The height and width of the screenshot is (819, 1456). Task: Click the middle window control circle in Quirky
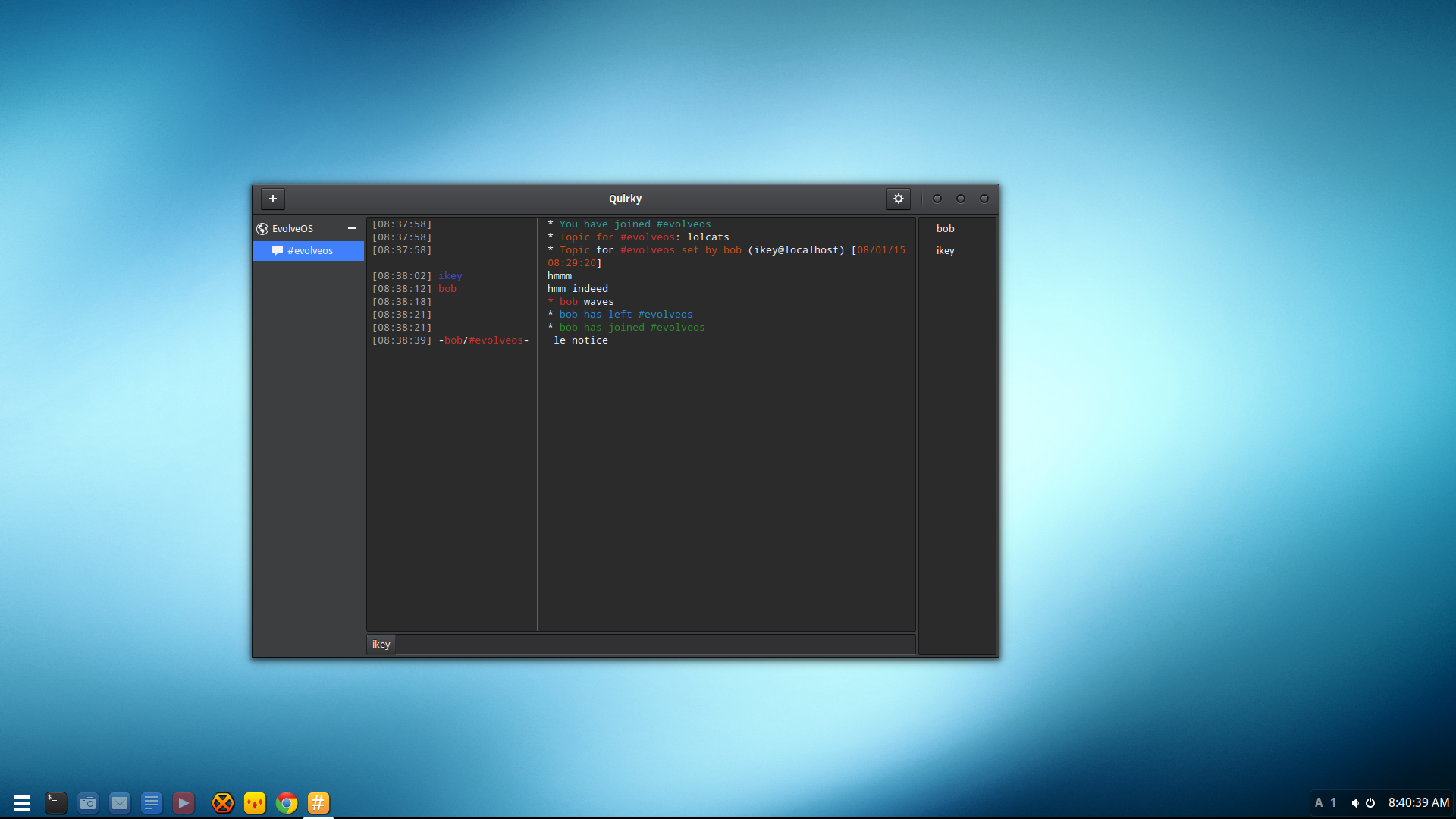pos(961,199)
